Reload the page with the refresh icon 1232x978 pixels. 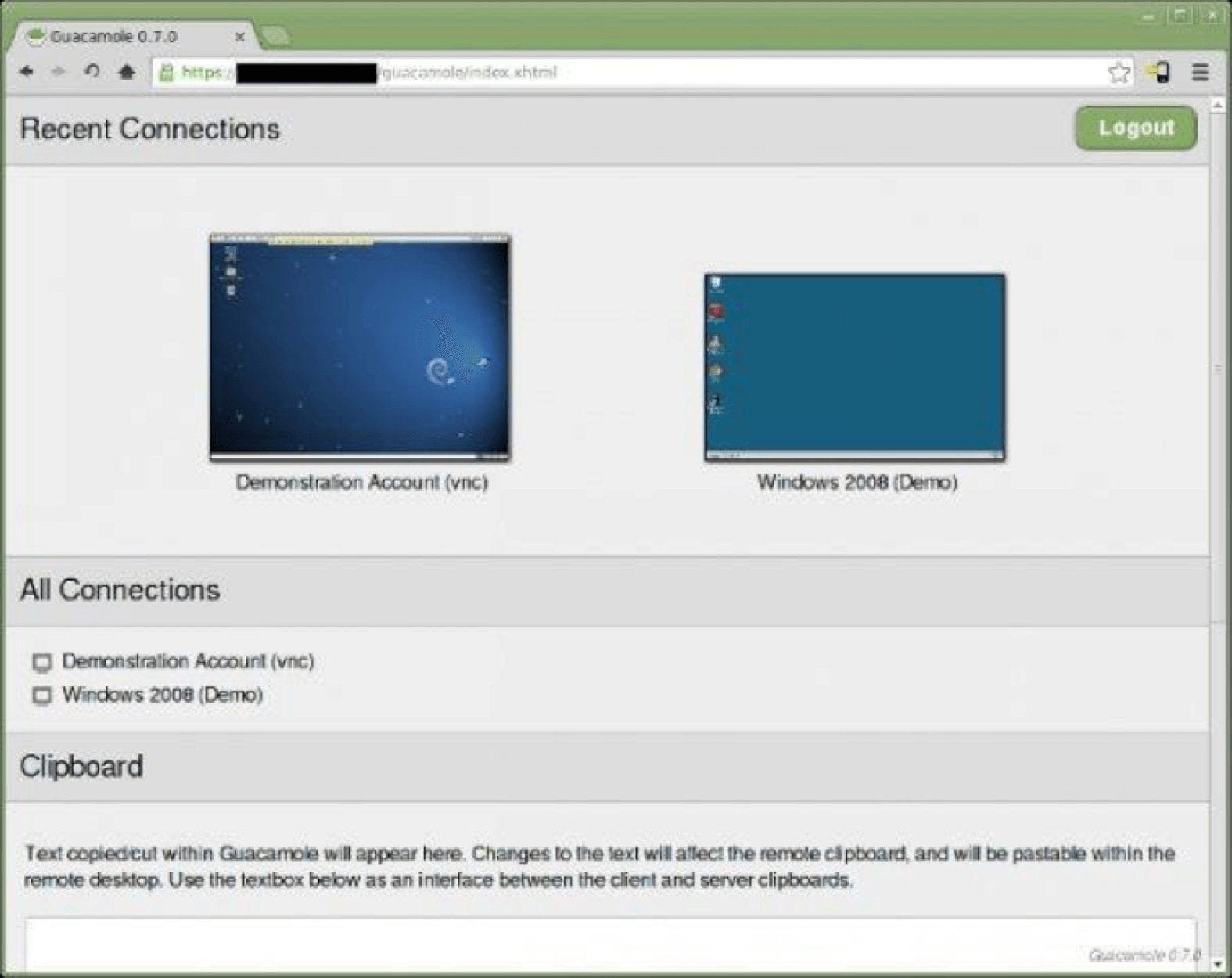pos(92,72)
